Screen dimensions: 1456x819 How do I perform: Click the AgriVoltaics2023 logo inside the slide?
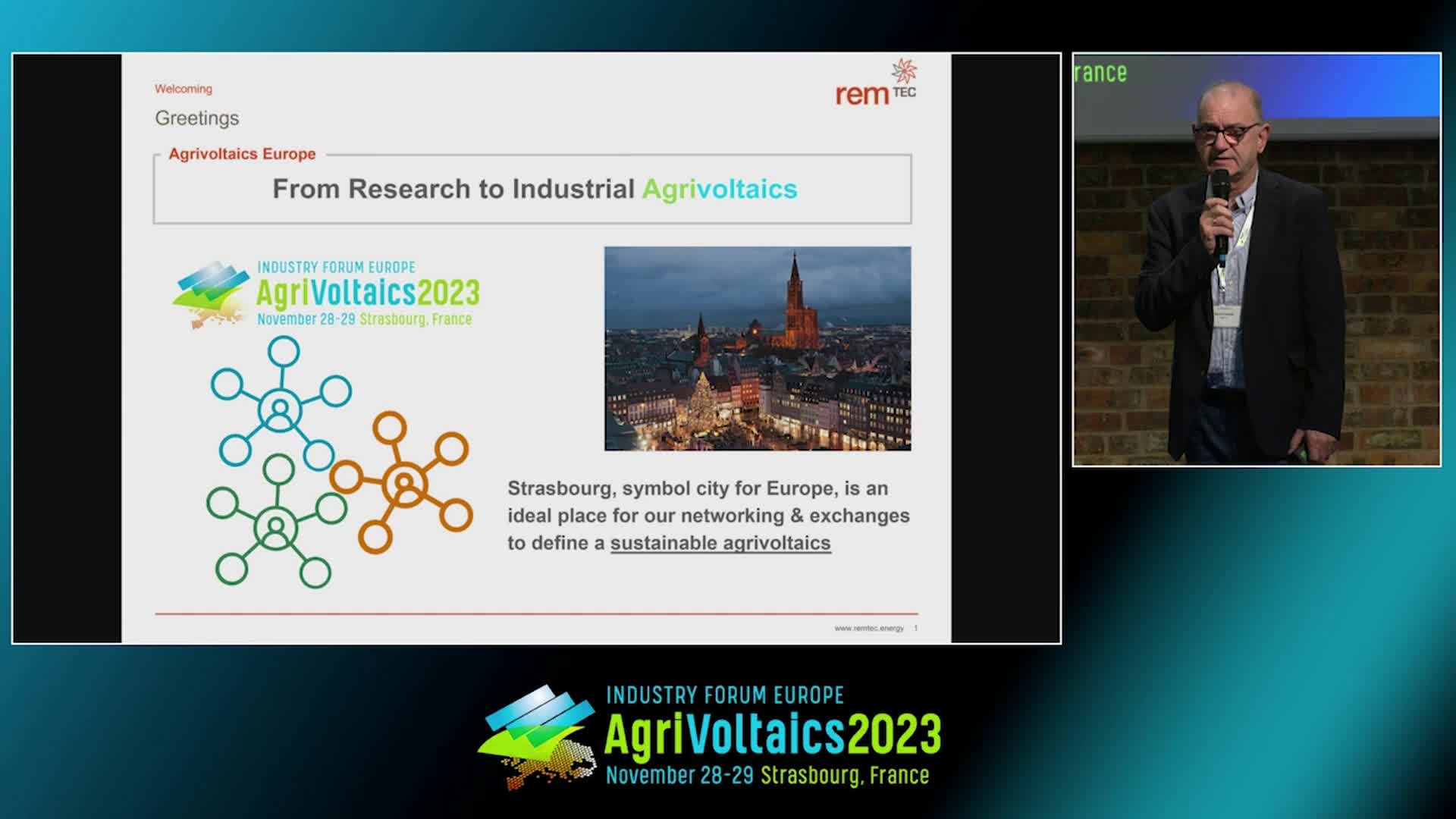pyautogui.click(x=326, y=294)
